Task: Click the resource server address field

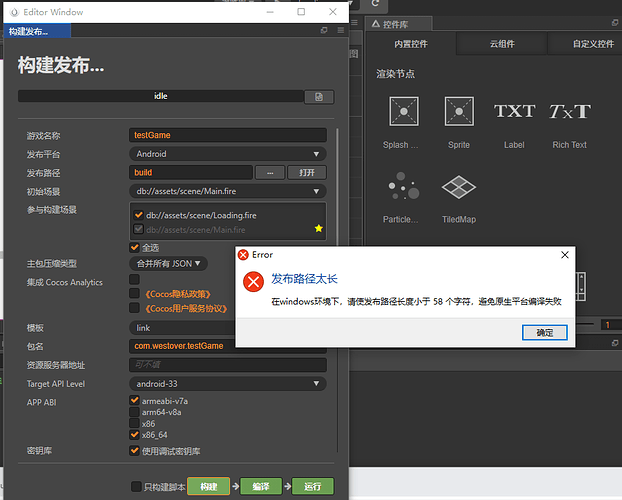Action: 228,365
